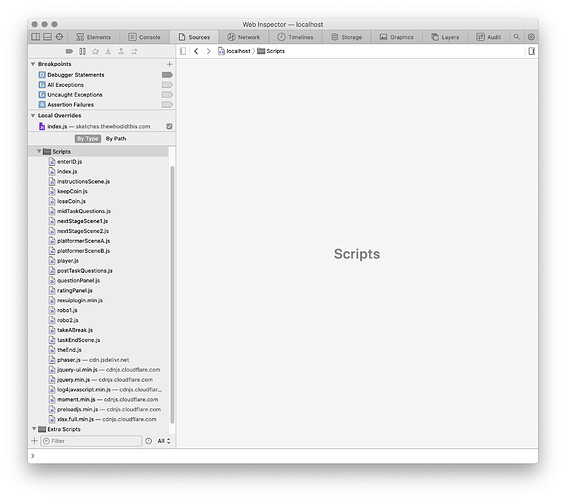This screenshot has width=566, height=500.
Task: Switch to the Console tab
Action: tap(144, 37)
